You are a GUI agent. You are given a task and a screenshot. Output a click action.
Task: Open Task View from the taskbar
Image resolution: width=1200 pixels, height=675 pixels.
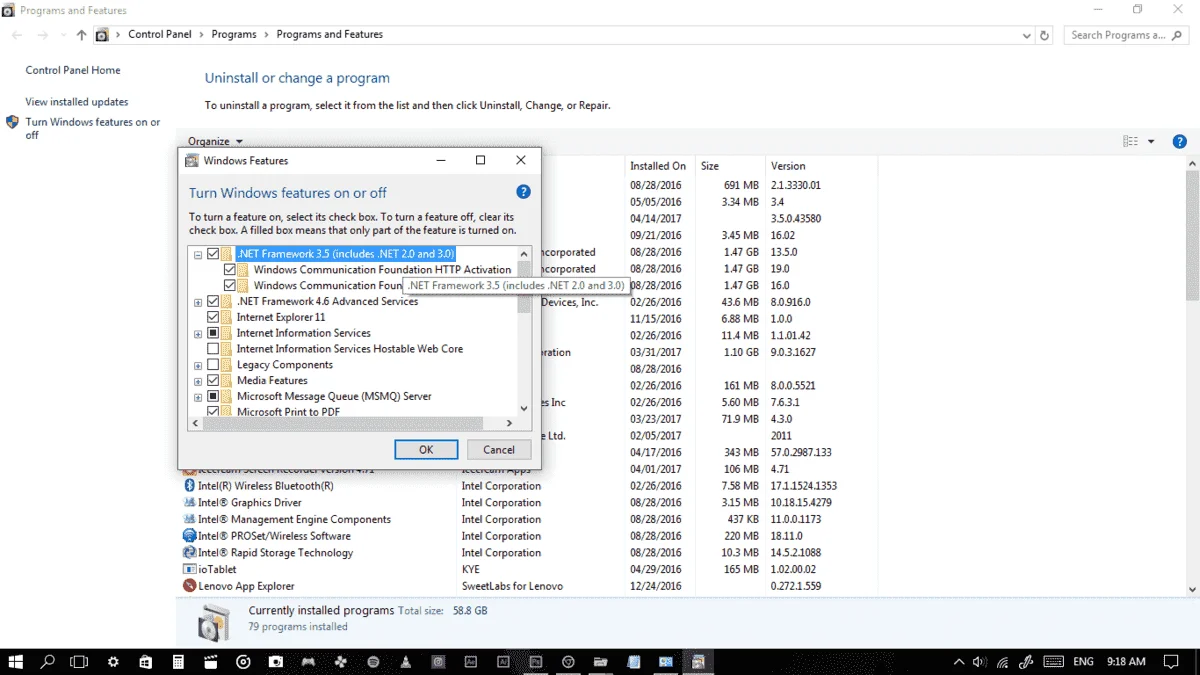[x=80, y=662]
